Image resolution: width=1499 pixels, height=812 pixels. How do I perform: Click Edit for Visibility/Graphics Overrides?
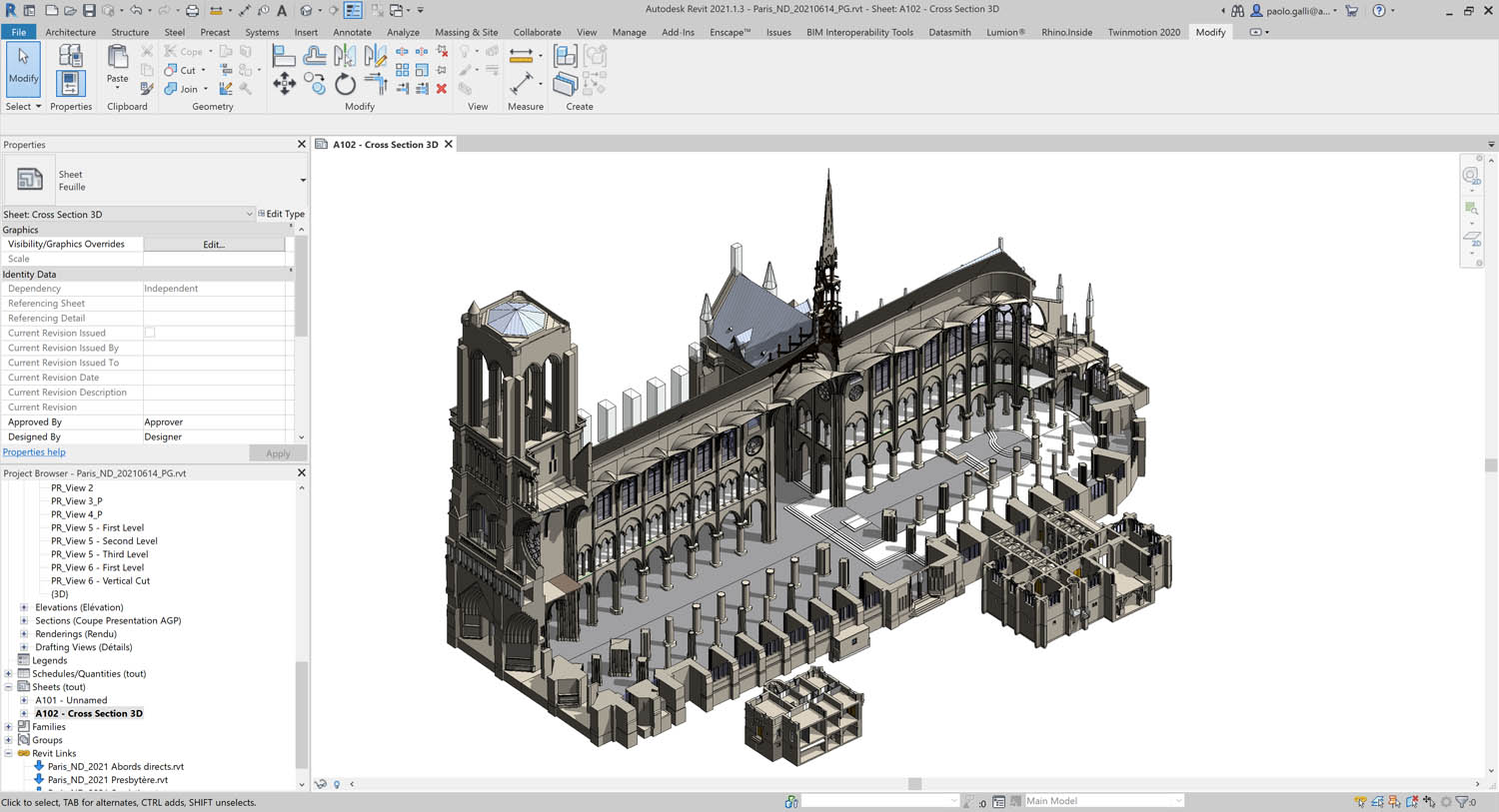tap(214, 244)
